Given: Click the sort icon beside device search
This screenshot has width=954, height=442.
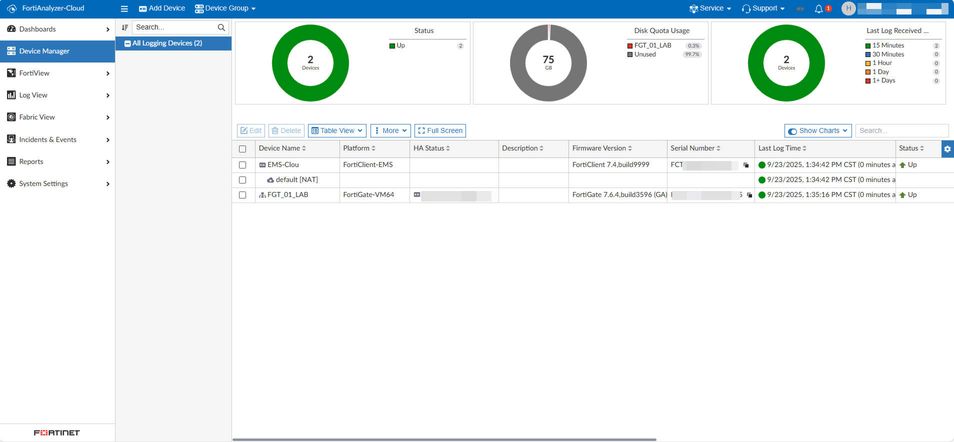Looking at the screenshot, I should point(125,27).
